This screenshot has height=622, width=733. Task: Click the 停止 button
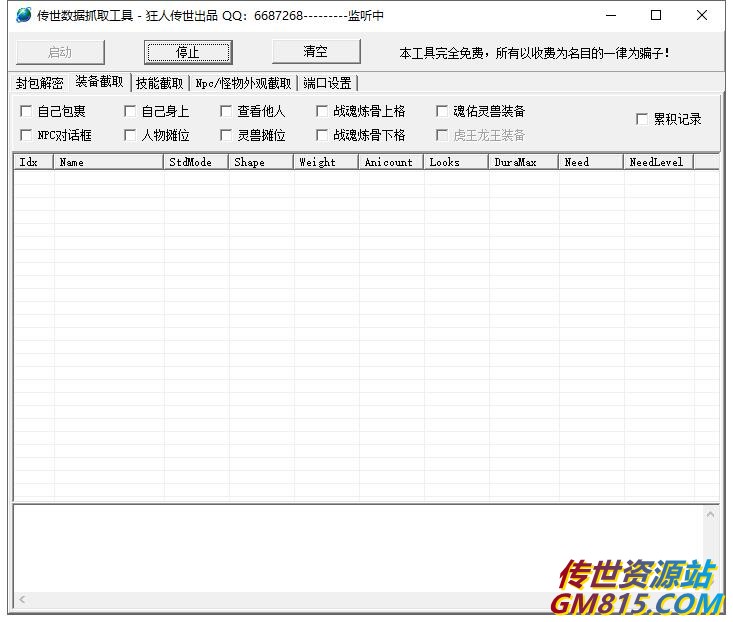click(x=188, y=52)
